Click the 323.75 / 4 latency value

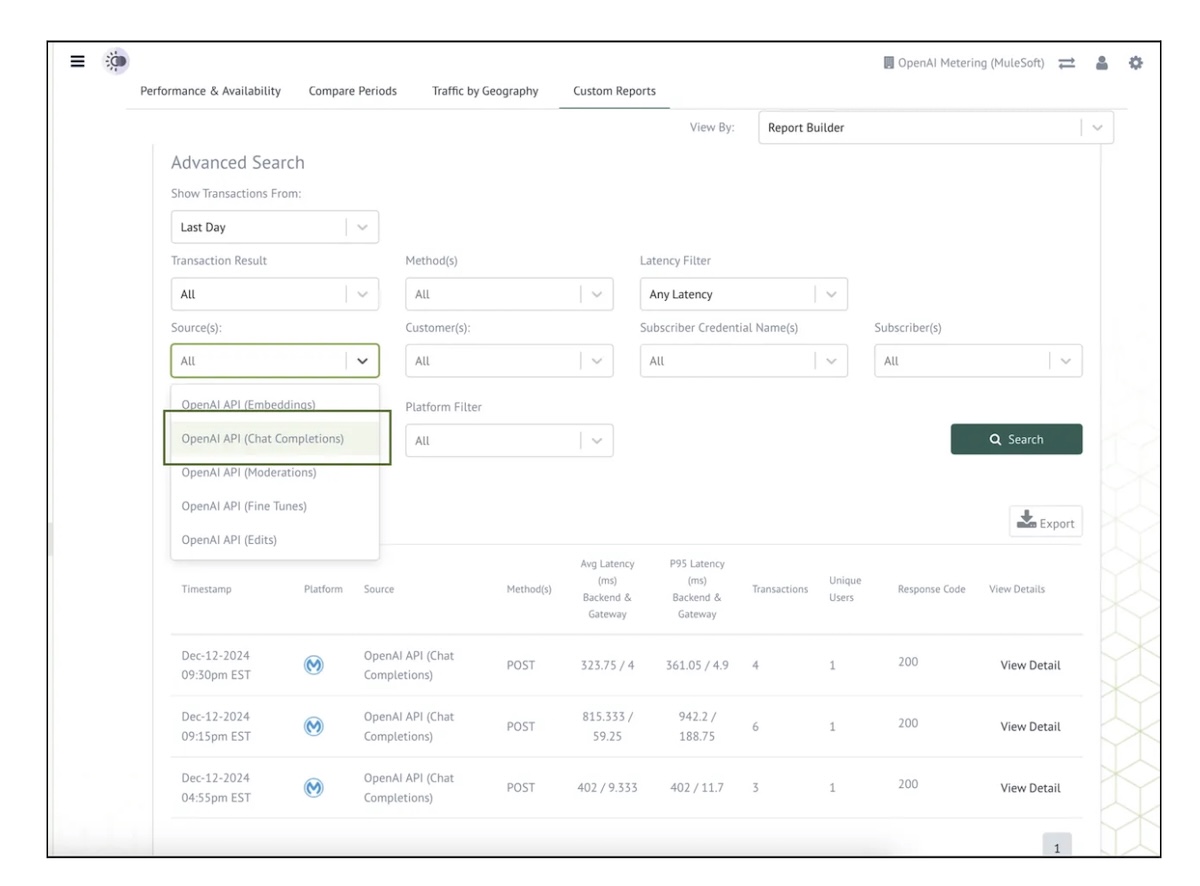(x=607, y=665)
